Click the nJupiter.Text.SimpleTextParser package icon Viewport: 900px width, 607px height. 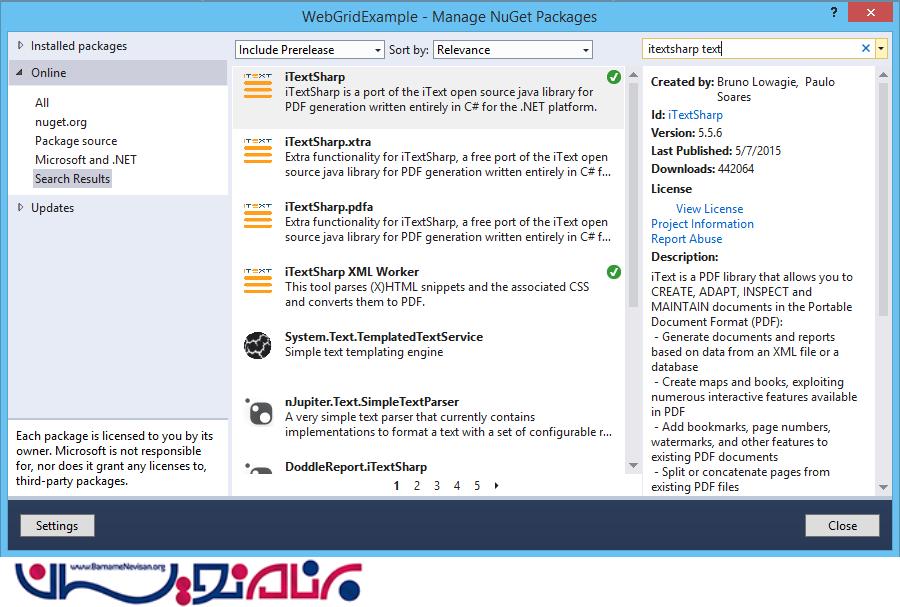258,411
